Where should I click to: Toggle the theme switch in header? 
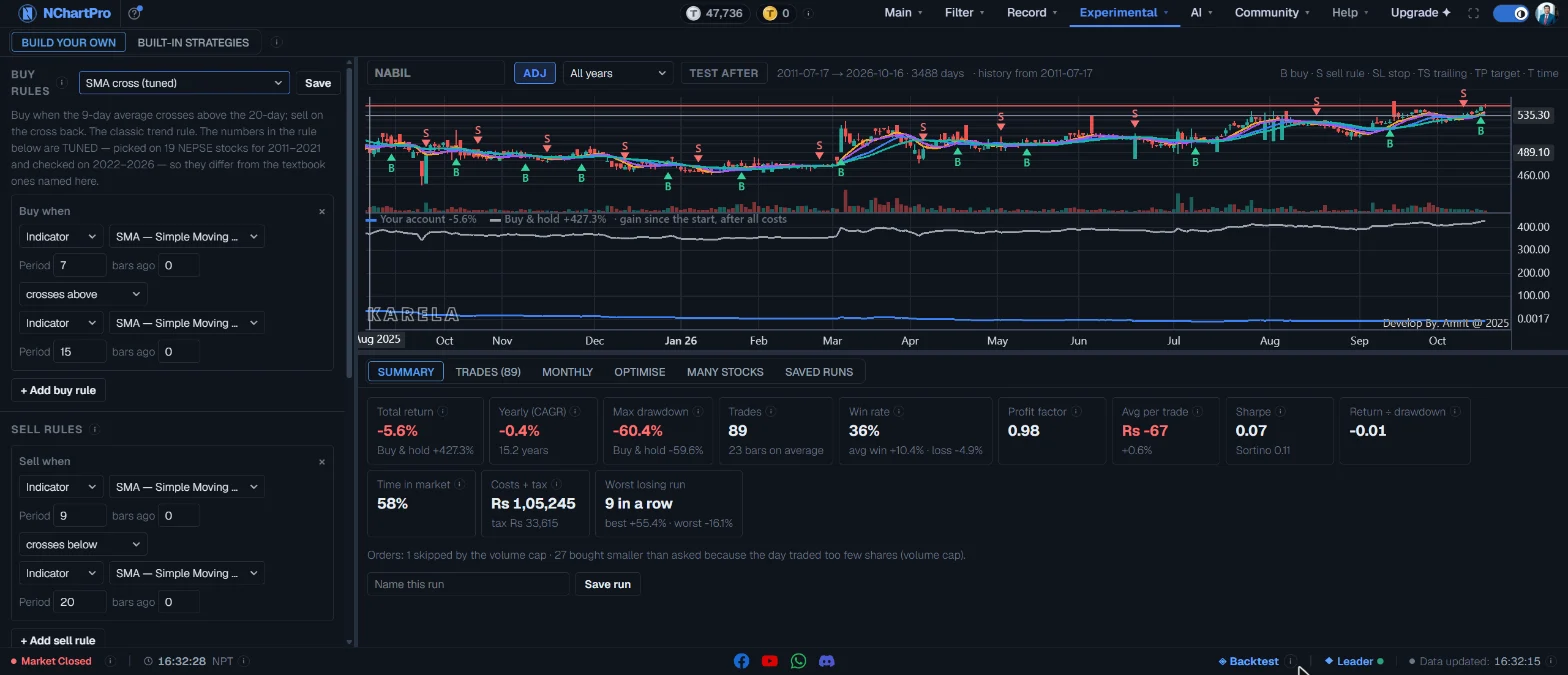tap(1510, 13)
